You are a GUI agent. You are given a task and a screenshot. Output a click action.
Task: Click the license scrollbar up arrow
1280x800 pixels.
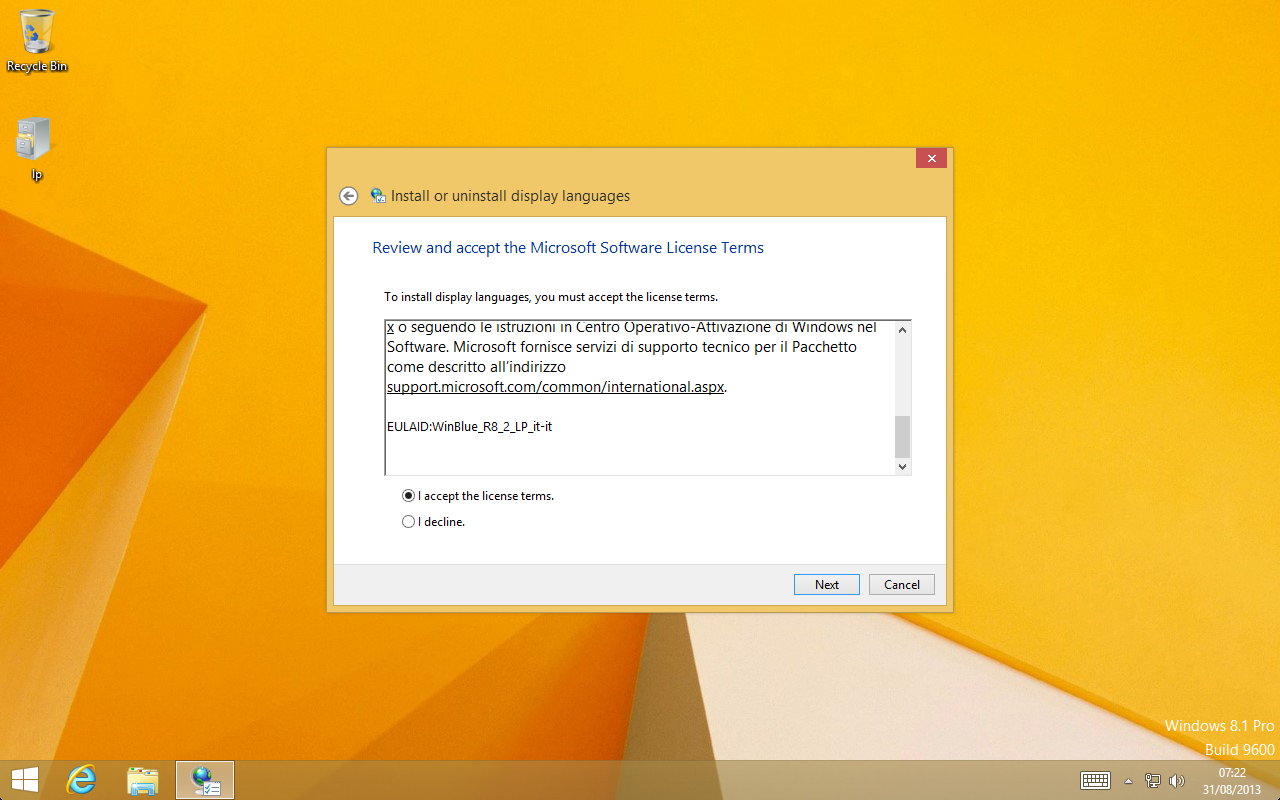(903, 329)
